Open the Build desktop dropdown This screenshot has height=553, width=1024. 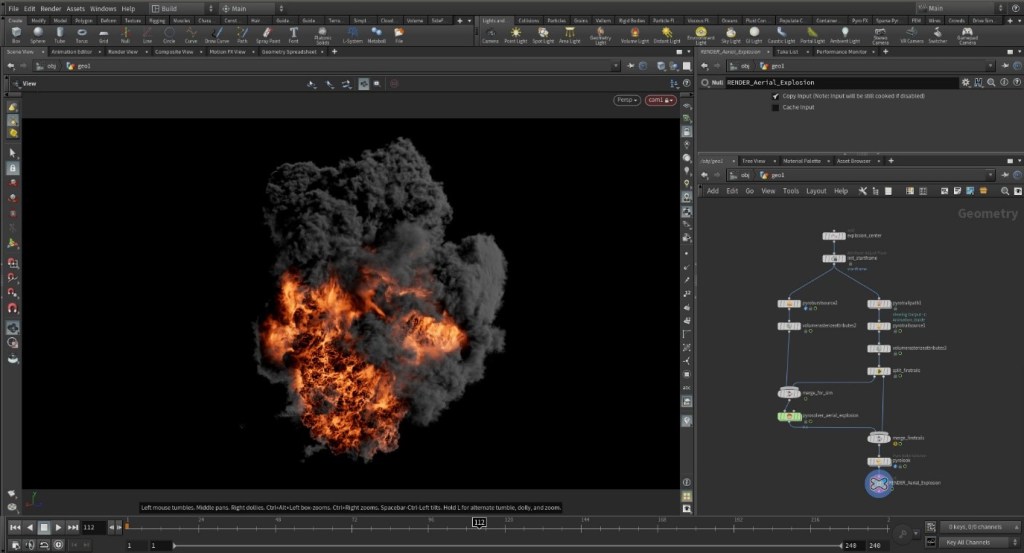(175, 8)
